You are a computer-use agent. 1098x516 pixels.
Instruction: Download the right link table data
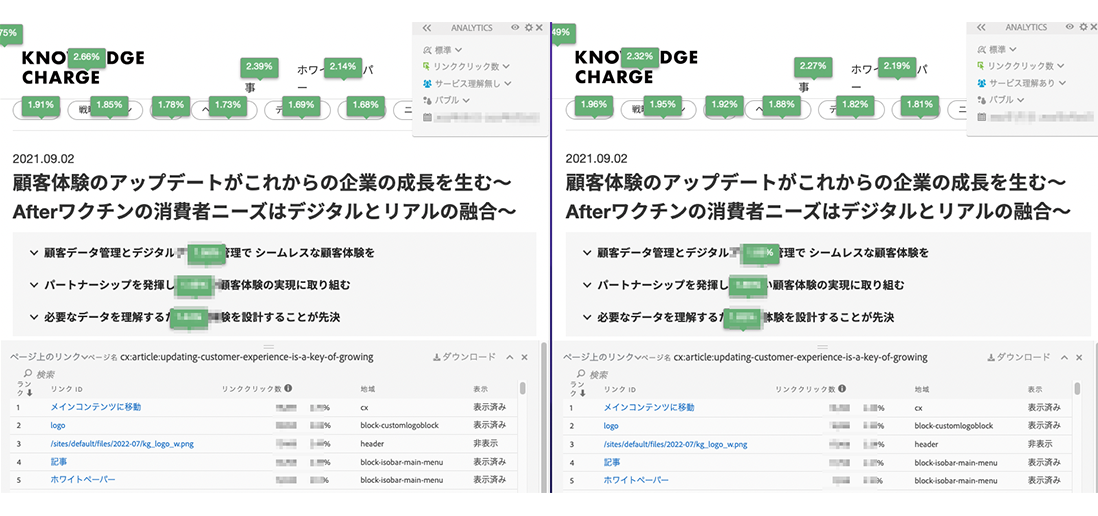1018,357
